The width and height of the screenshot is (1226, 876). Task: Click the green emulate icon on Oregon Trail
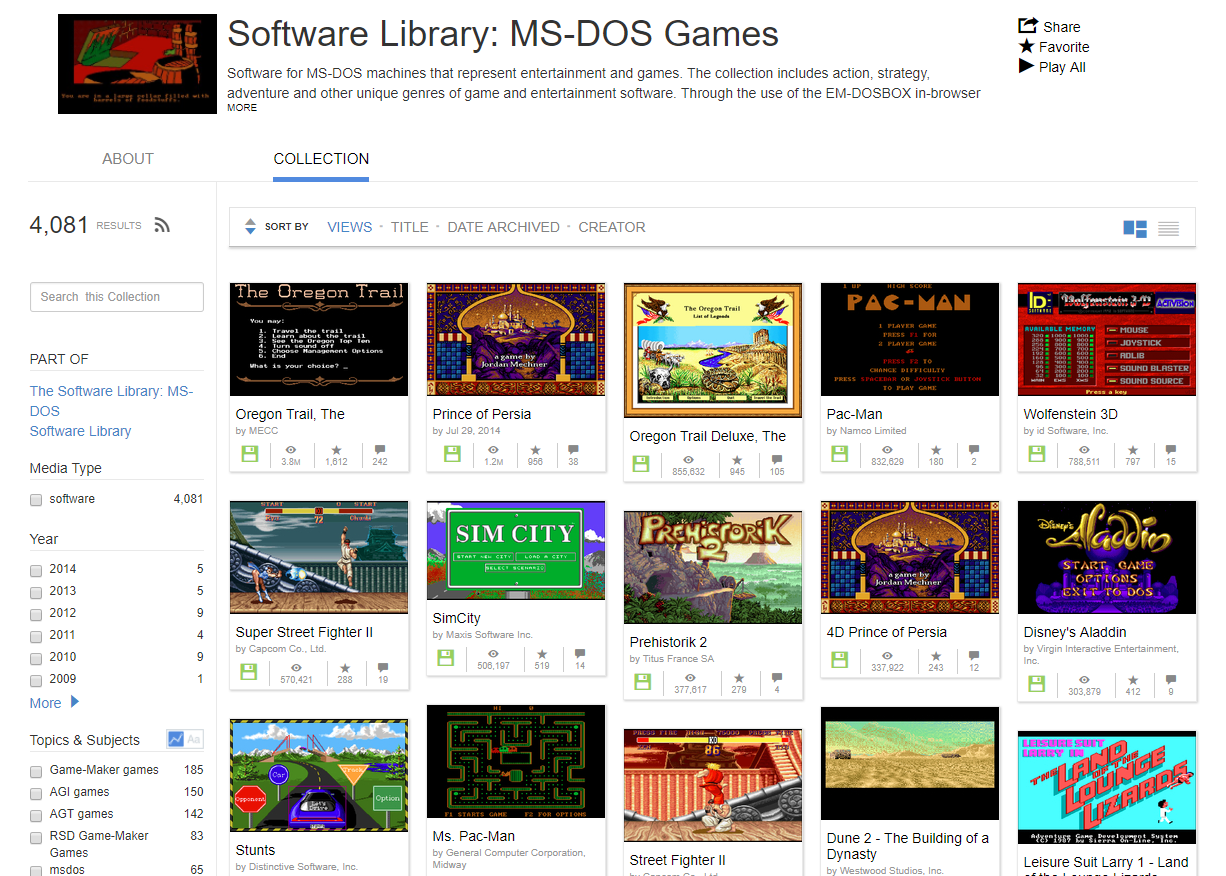click(x=250, y=453)
